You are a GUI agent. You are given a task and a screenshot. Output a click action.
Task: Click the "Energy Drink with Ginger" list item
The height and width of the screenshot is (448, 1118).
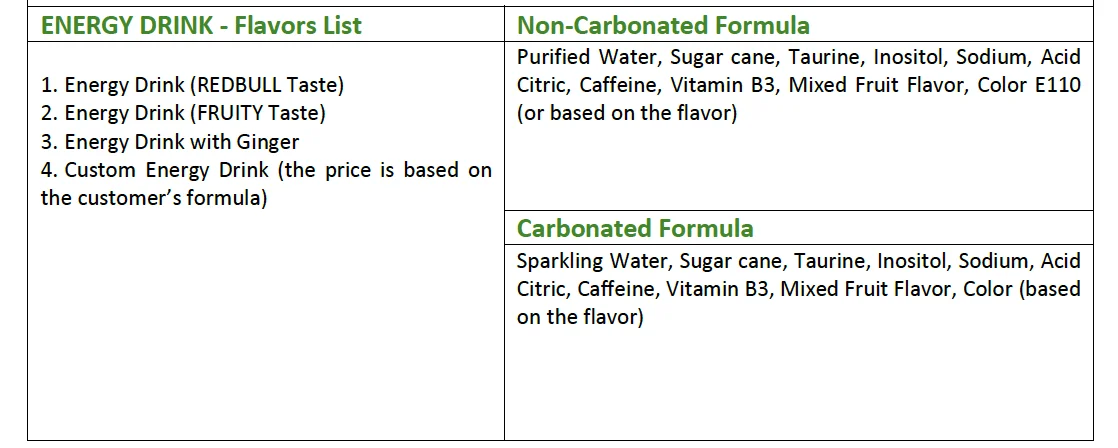[170, 142]
